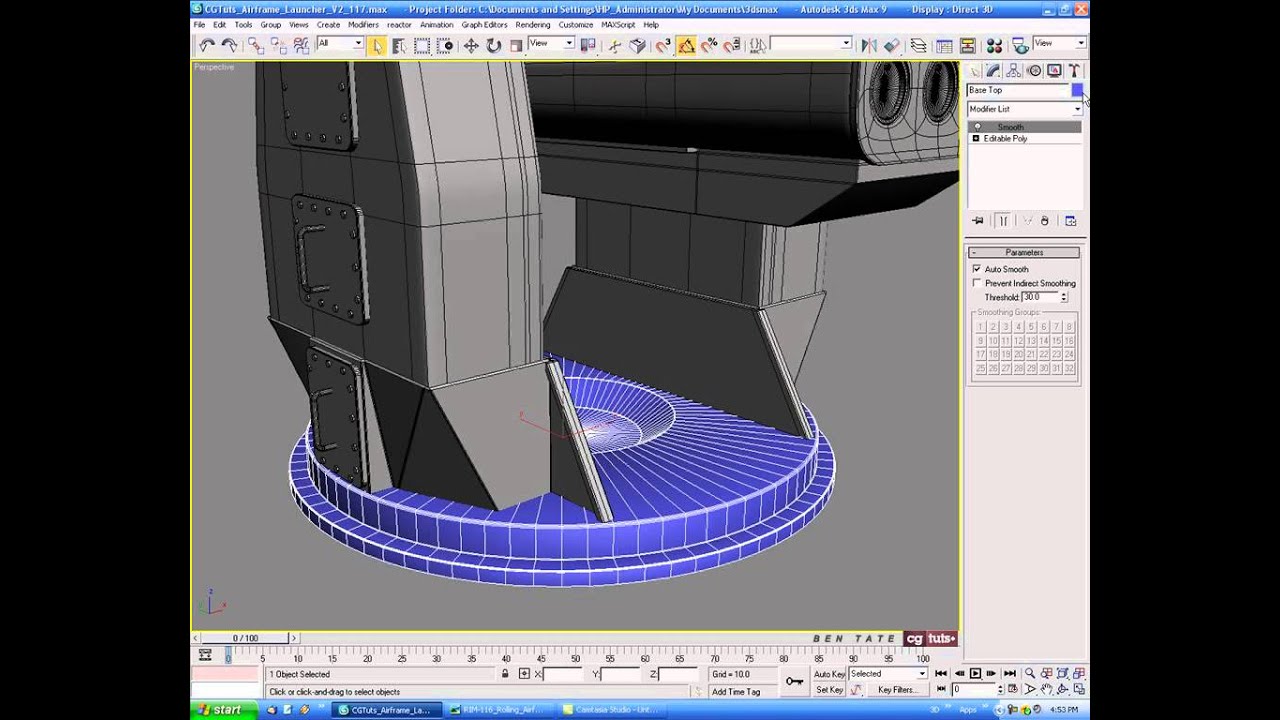The image size is (1280, 720).
Task: Expand the Editable Poly stack entry
Action: [x=976, y=139]
